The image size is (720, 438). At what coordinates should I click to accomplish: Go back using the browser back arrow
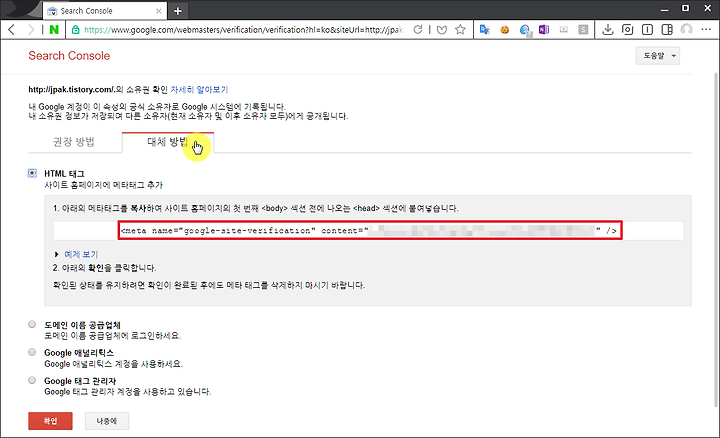11,30
